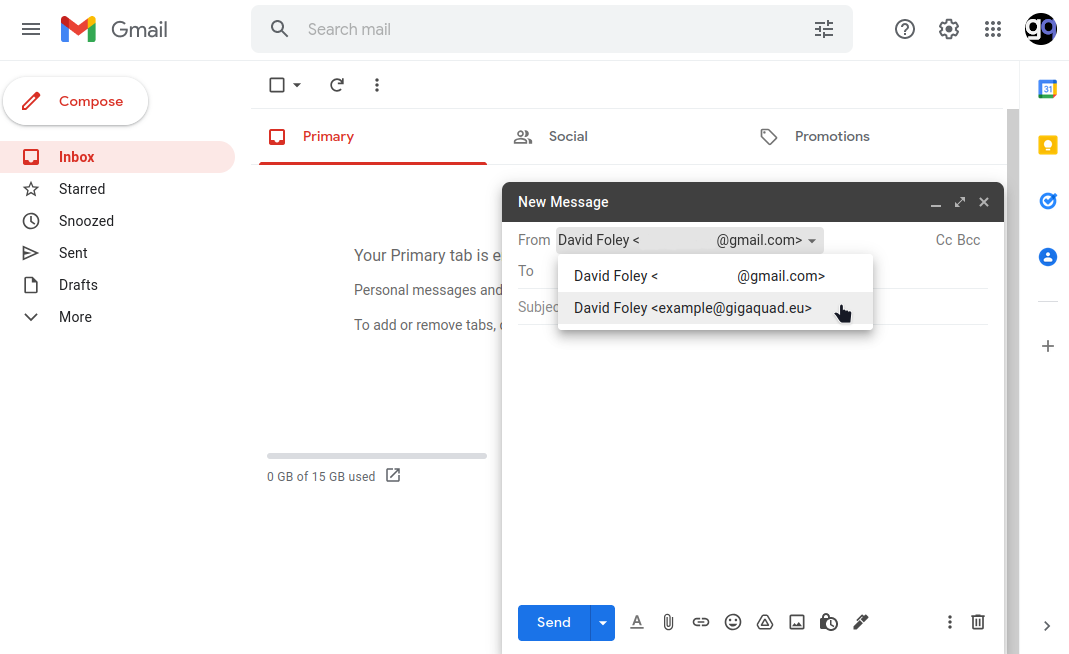Viewport: 1069px width, 654px height.
Task: Insert a photo into the message
Action: [797, 622]
